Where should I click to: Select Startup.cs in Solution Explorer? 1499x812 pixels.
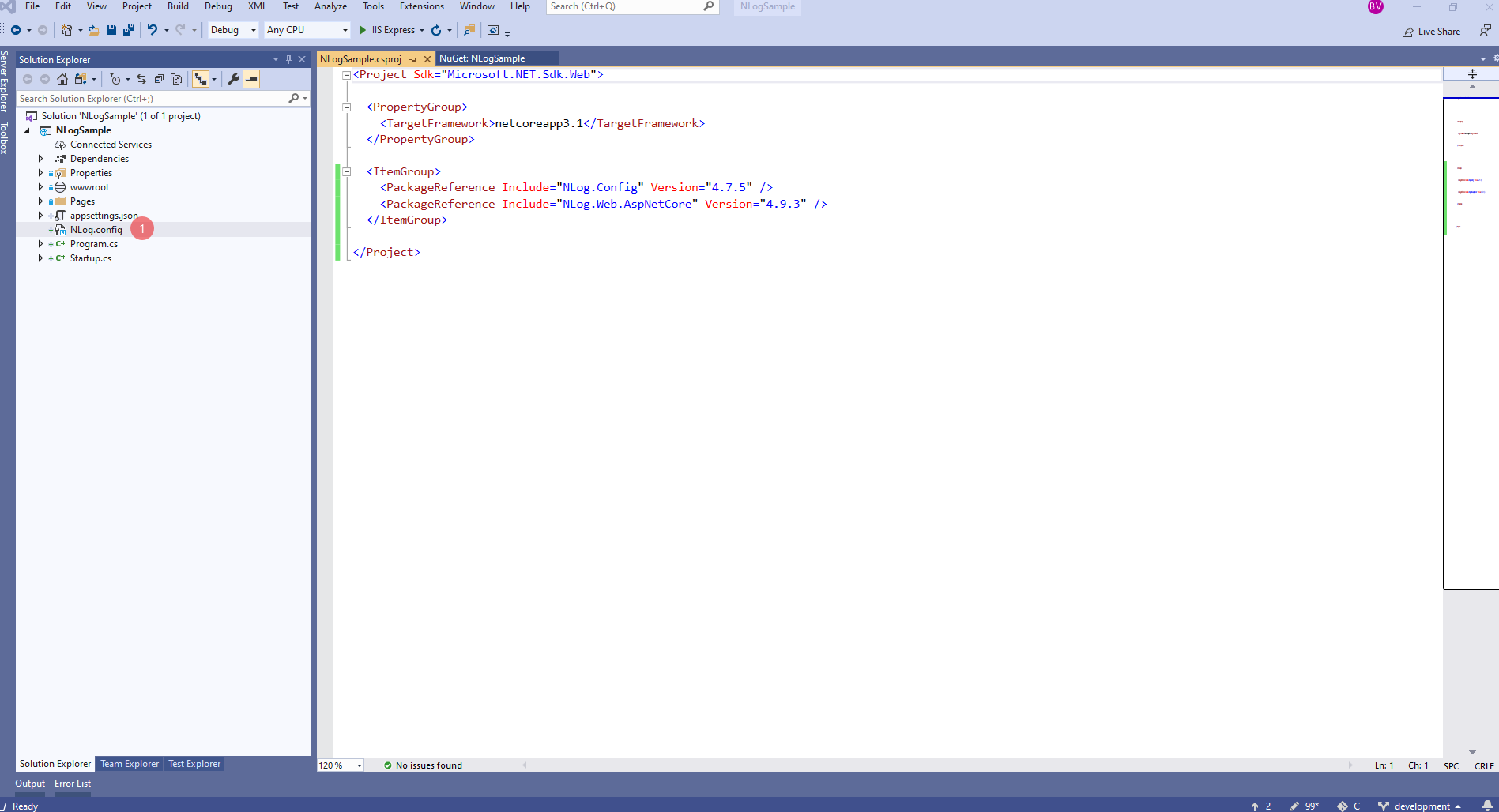coord(90,258)
